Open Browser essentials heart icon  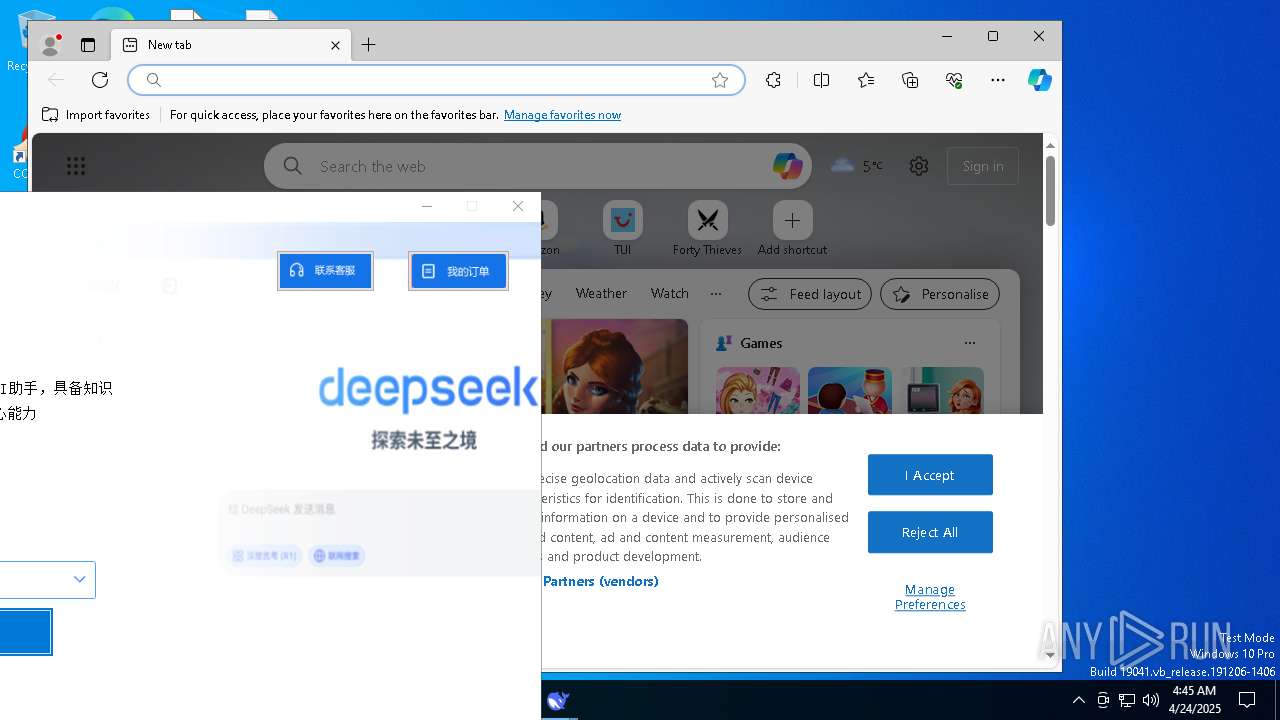[x=954, y=80]
